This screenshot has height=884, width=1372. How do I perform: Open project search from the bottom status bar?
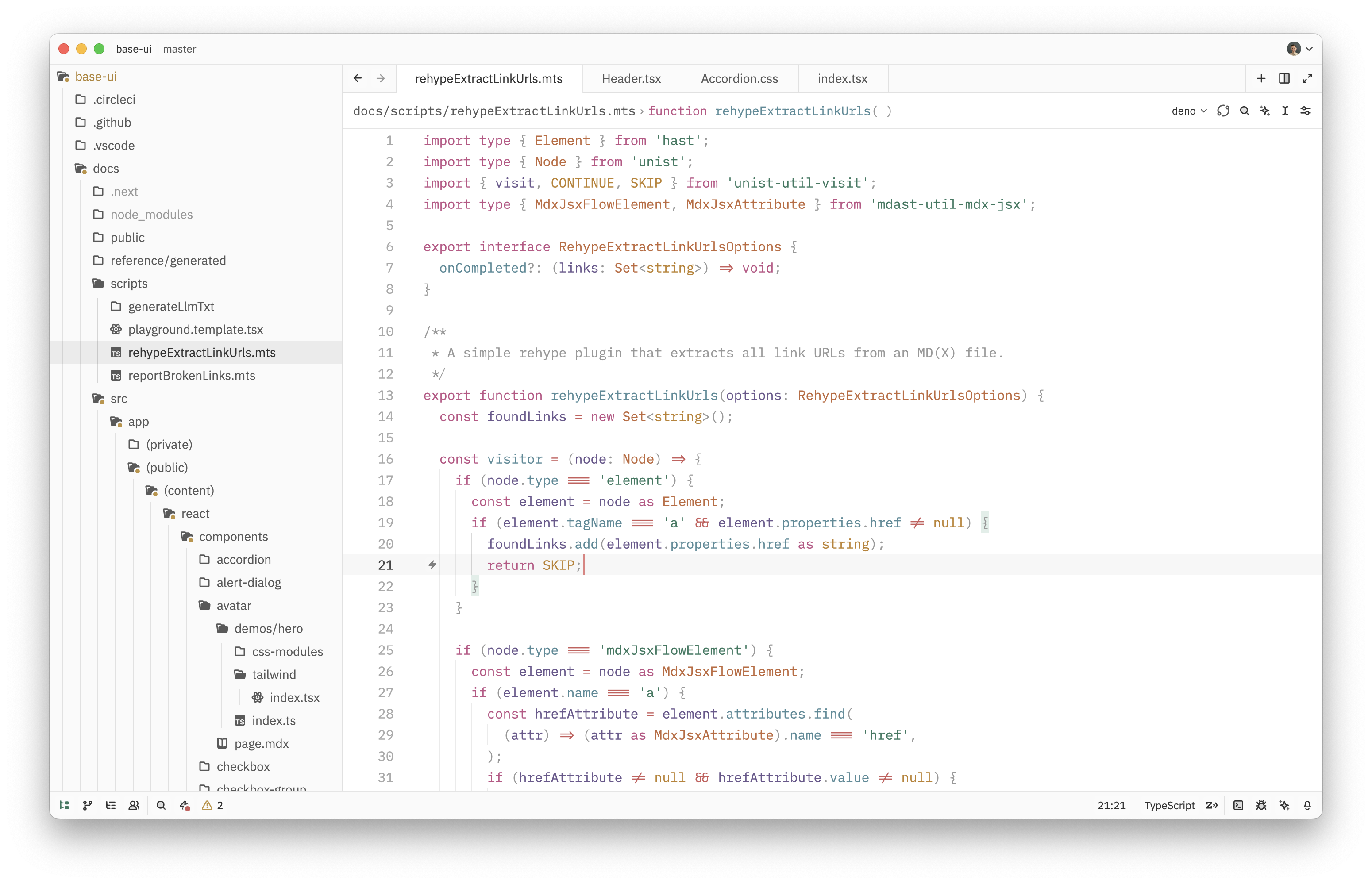161,805
